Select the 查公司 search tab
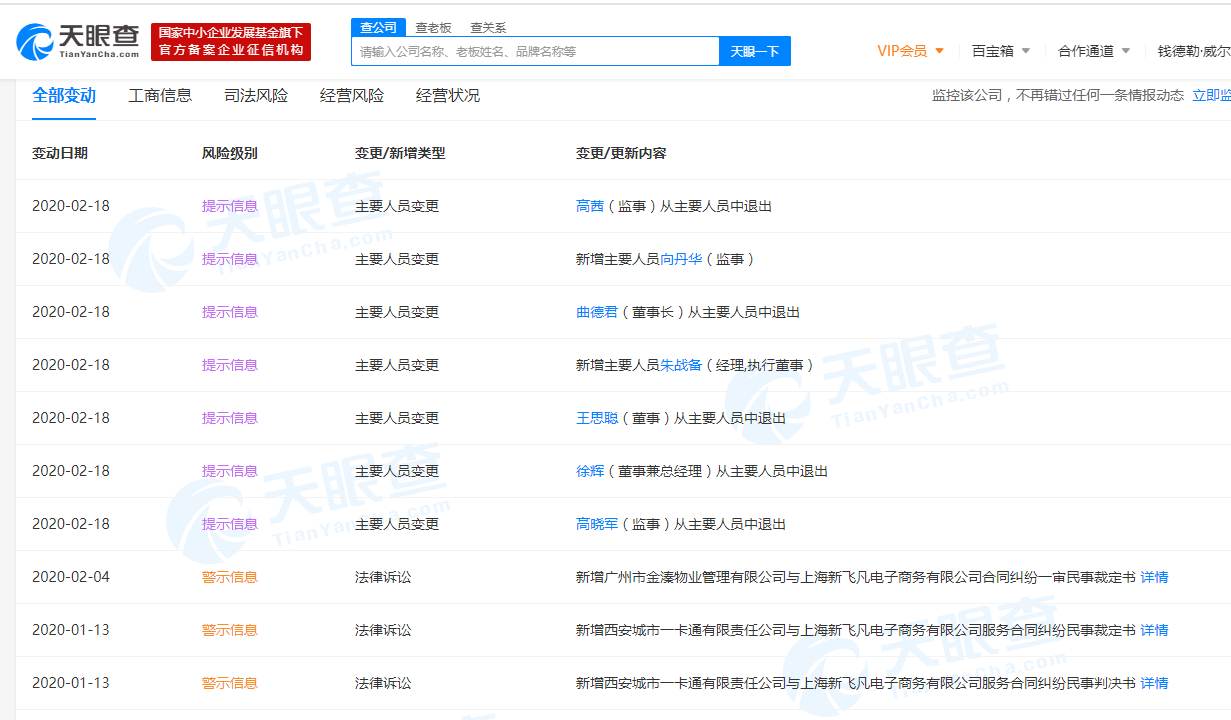Screen dimensions: 1231x720 tap(378, 27)
